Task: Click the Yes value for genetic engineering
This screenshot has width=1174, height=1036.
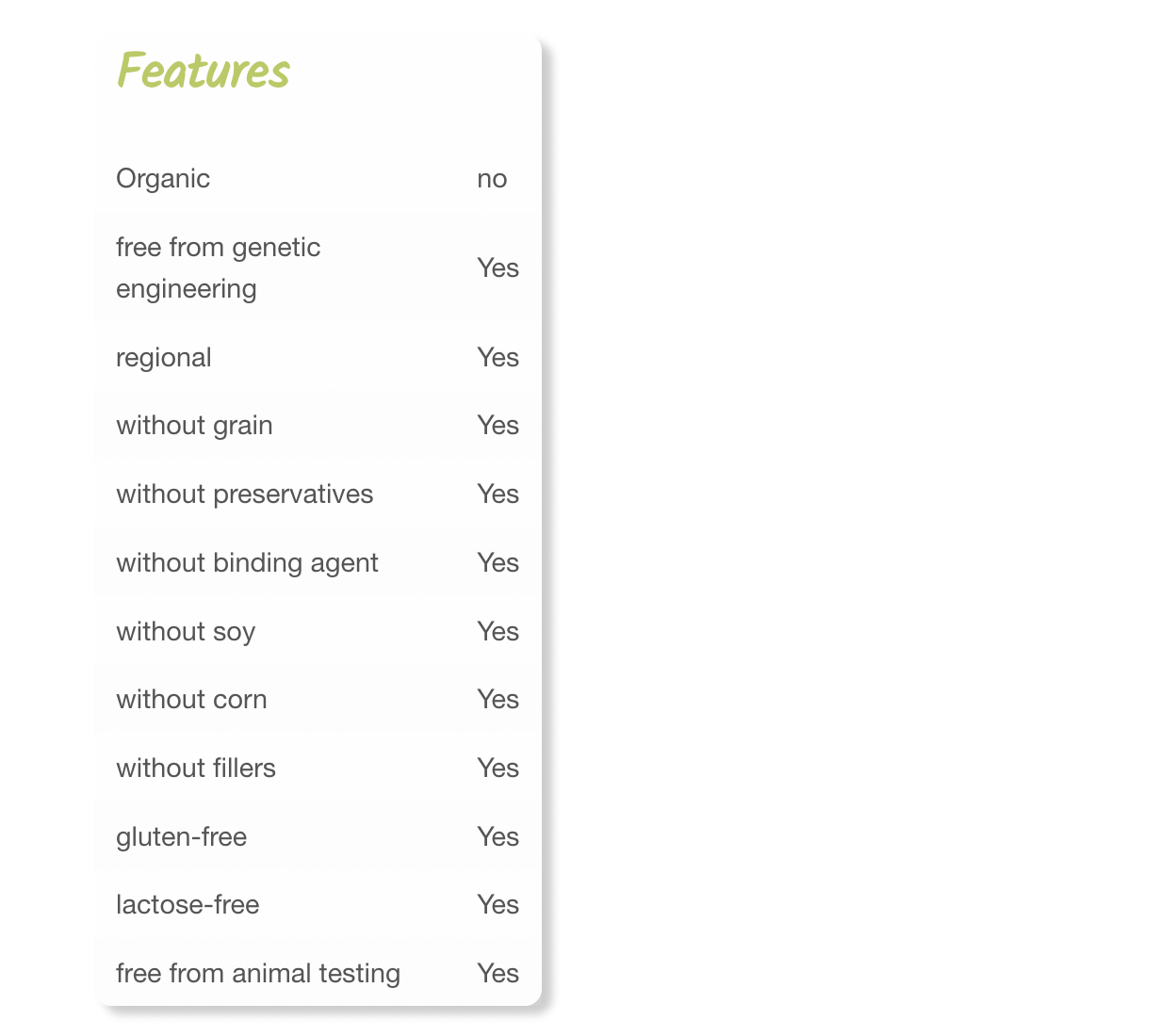Action: (x=497, y=267)
